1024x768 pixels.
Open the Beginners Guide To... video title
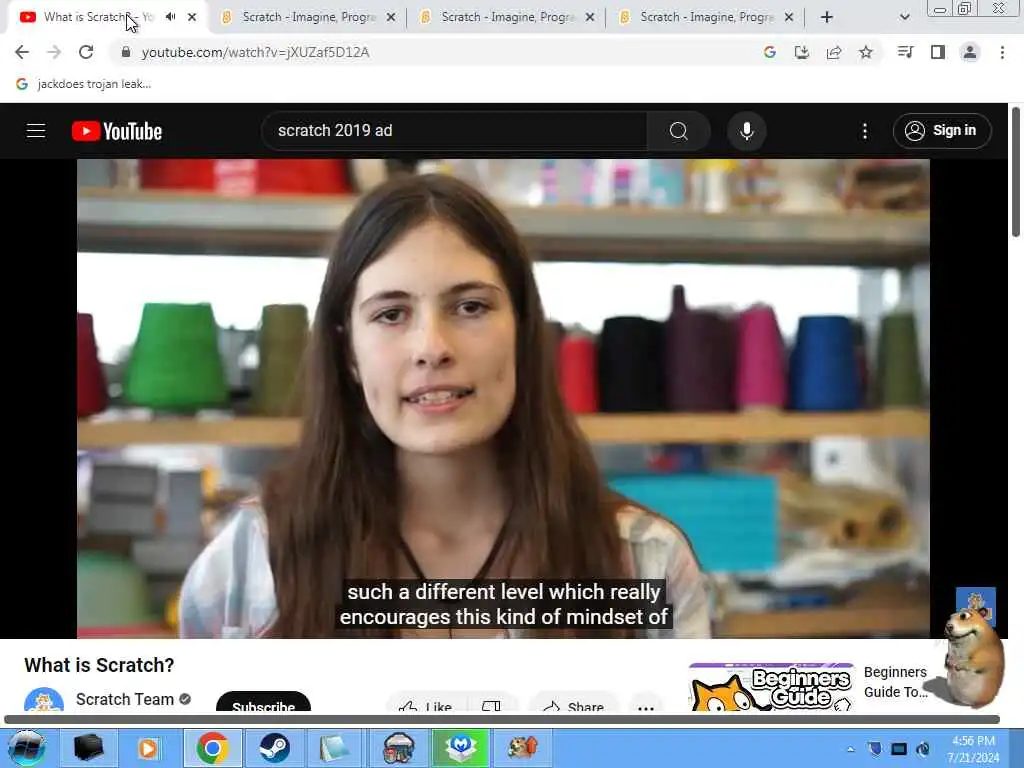pyautogui.click(x=895, y=682)
